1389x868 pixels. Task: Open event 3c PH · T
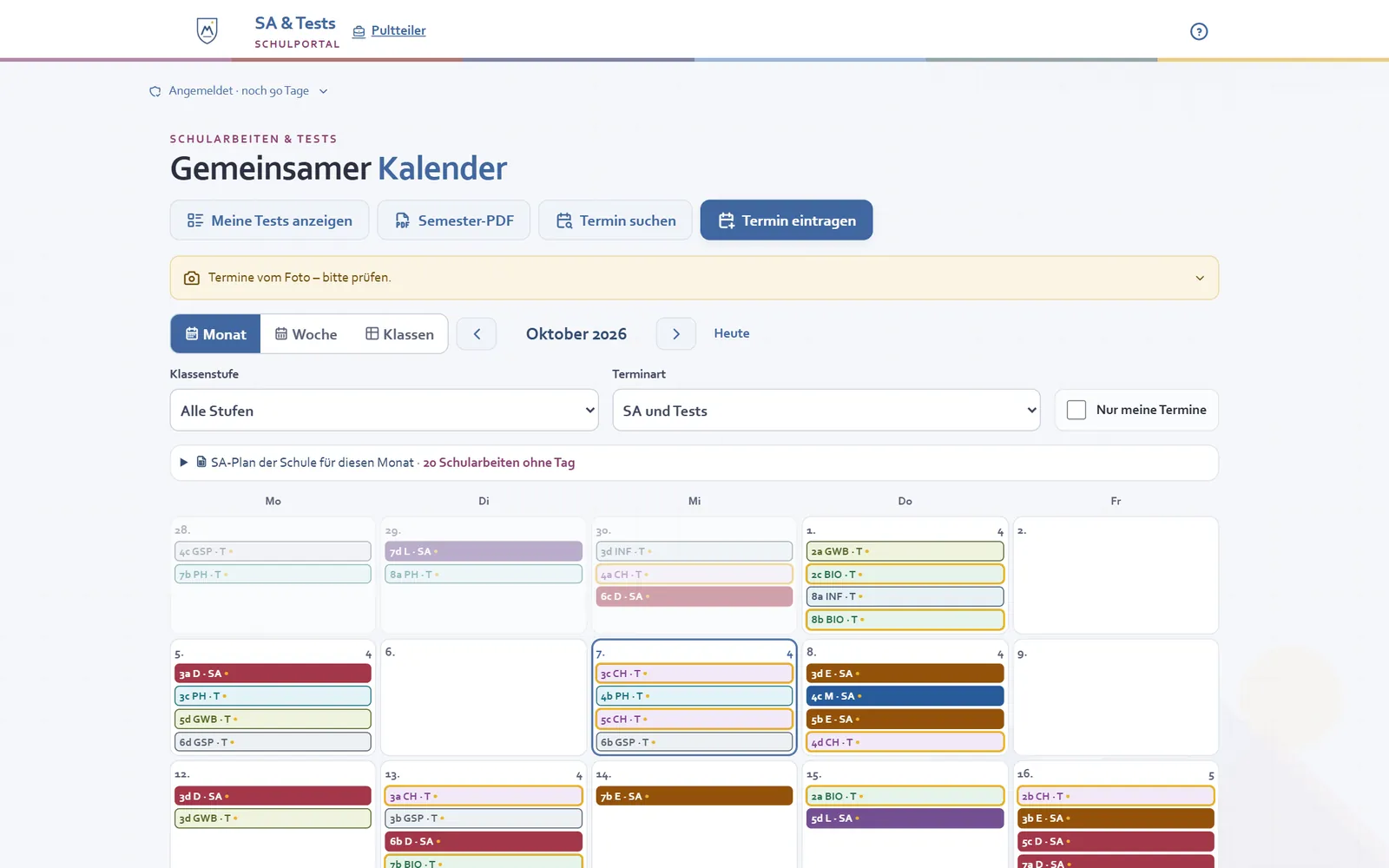(x=273, y=696)
